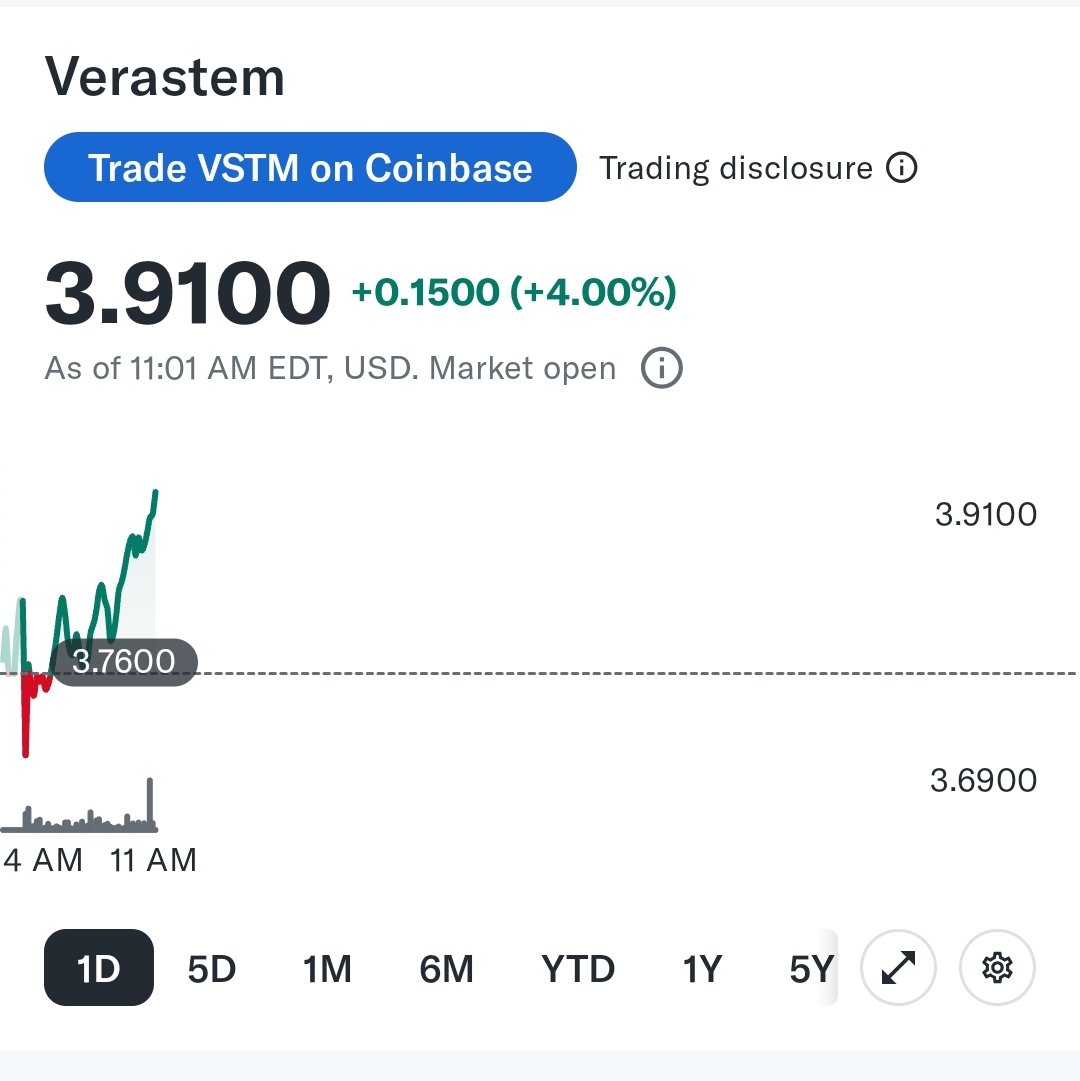Switch to 5Y time range

[x=811, y=969]
